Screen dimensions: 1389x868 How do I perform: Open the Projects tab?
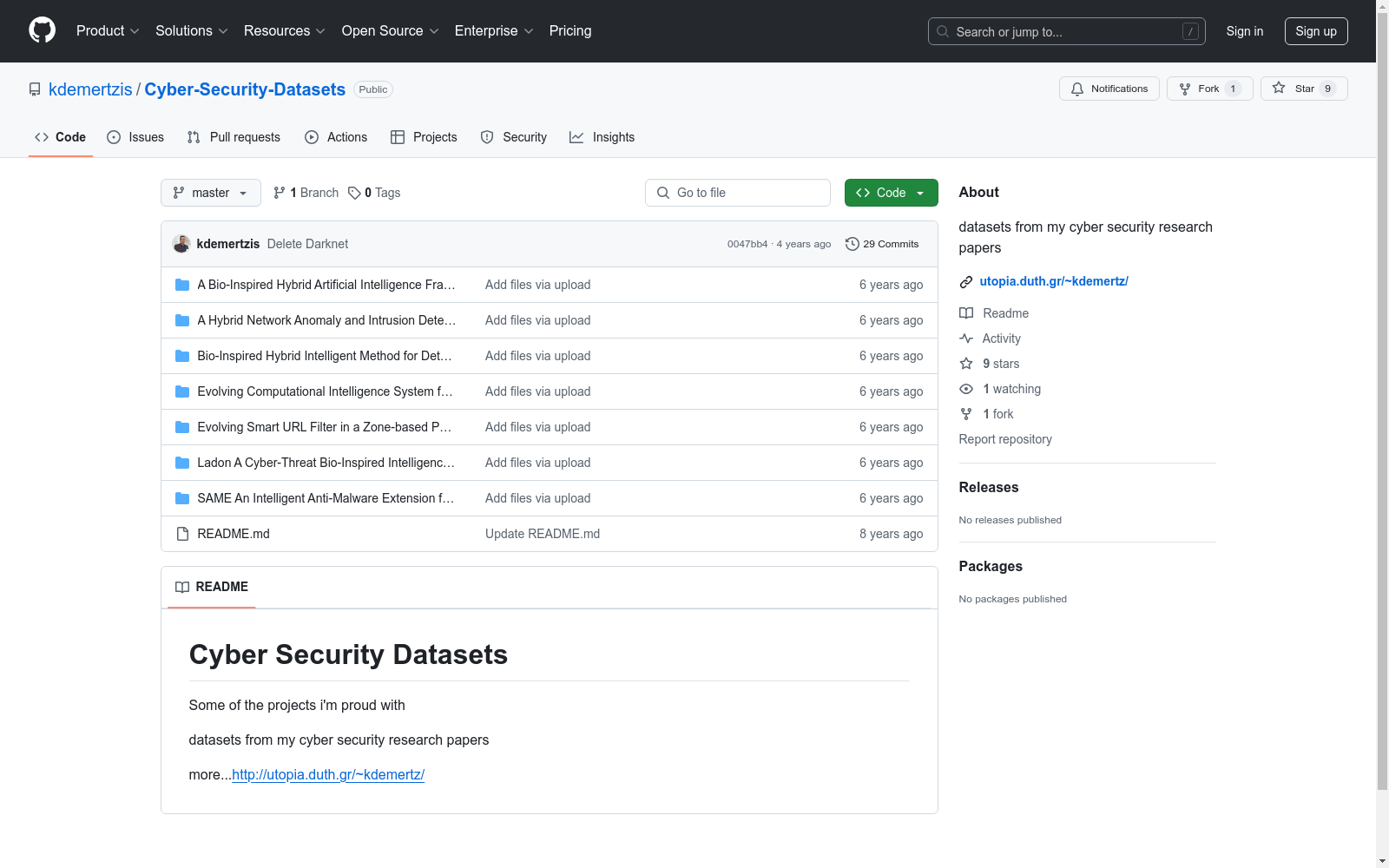coord(424,137)
